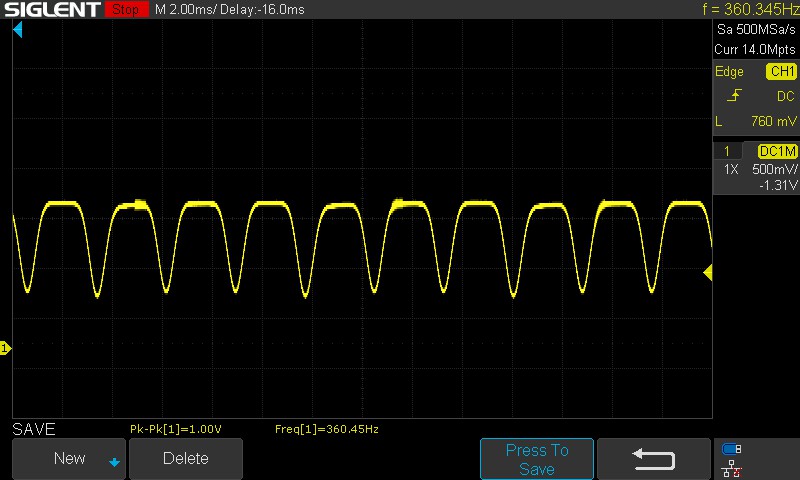
Task: Click the red Stop run status indicator
Action: coord(126,9)
